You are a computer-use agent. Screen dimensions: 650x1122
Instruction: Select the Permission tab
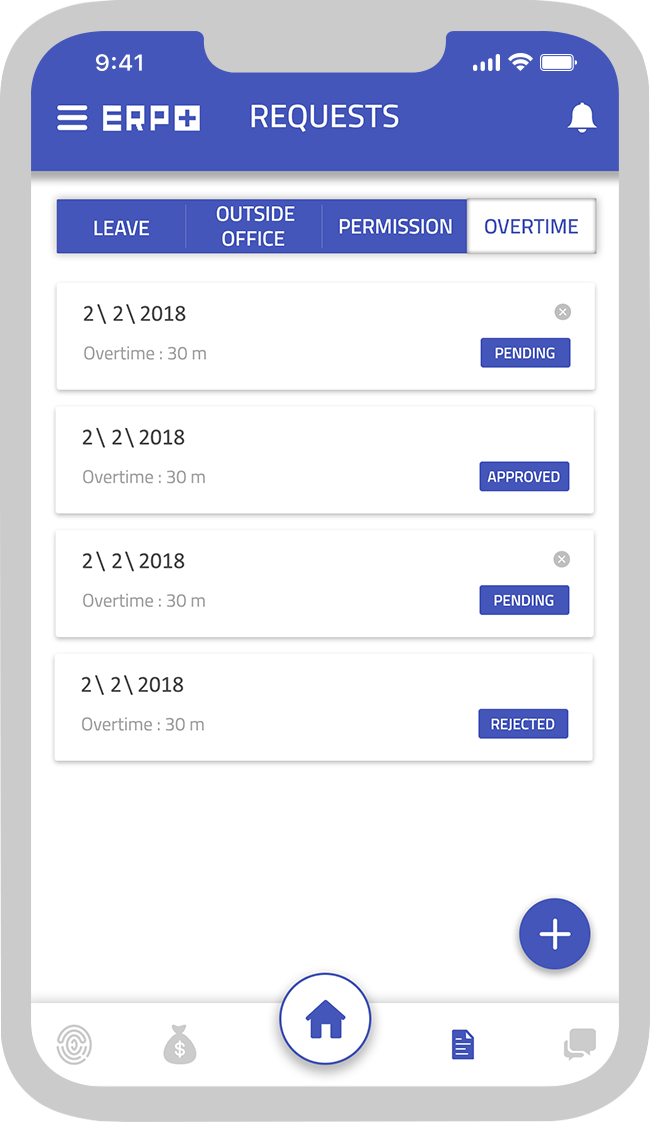tap(395, 227)
